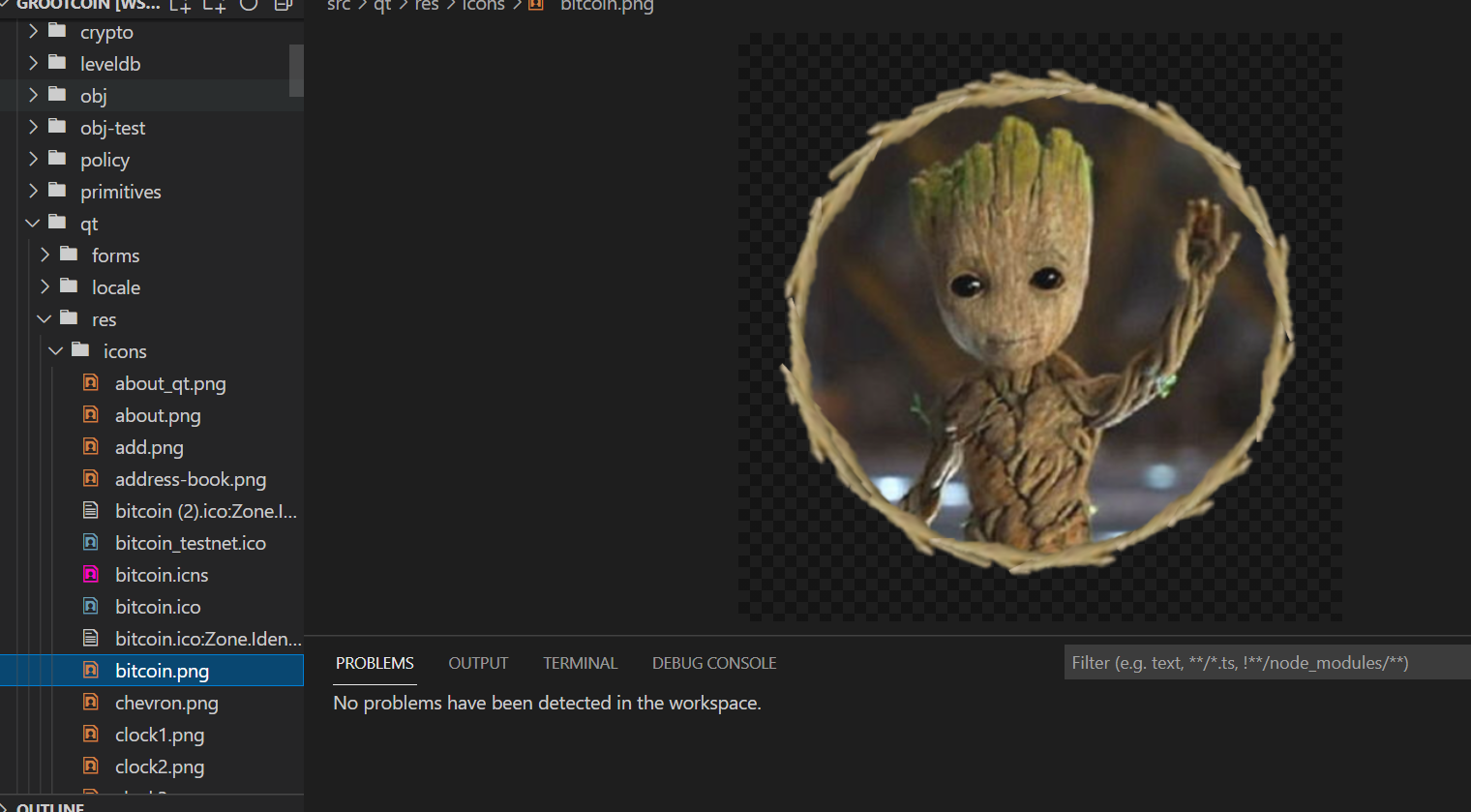Click the clock1.png file icon
1471x812 pixels.
[x=91, y=734]
